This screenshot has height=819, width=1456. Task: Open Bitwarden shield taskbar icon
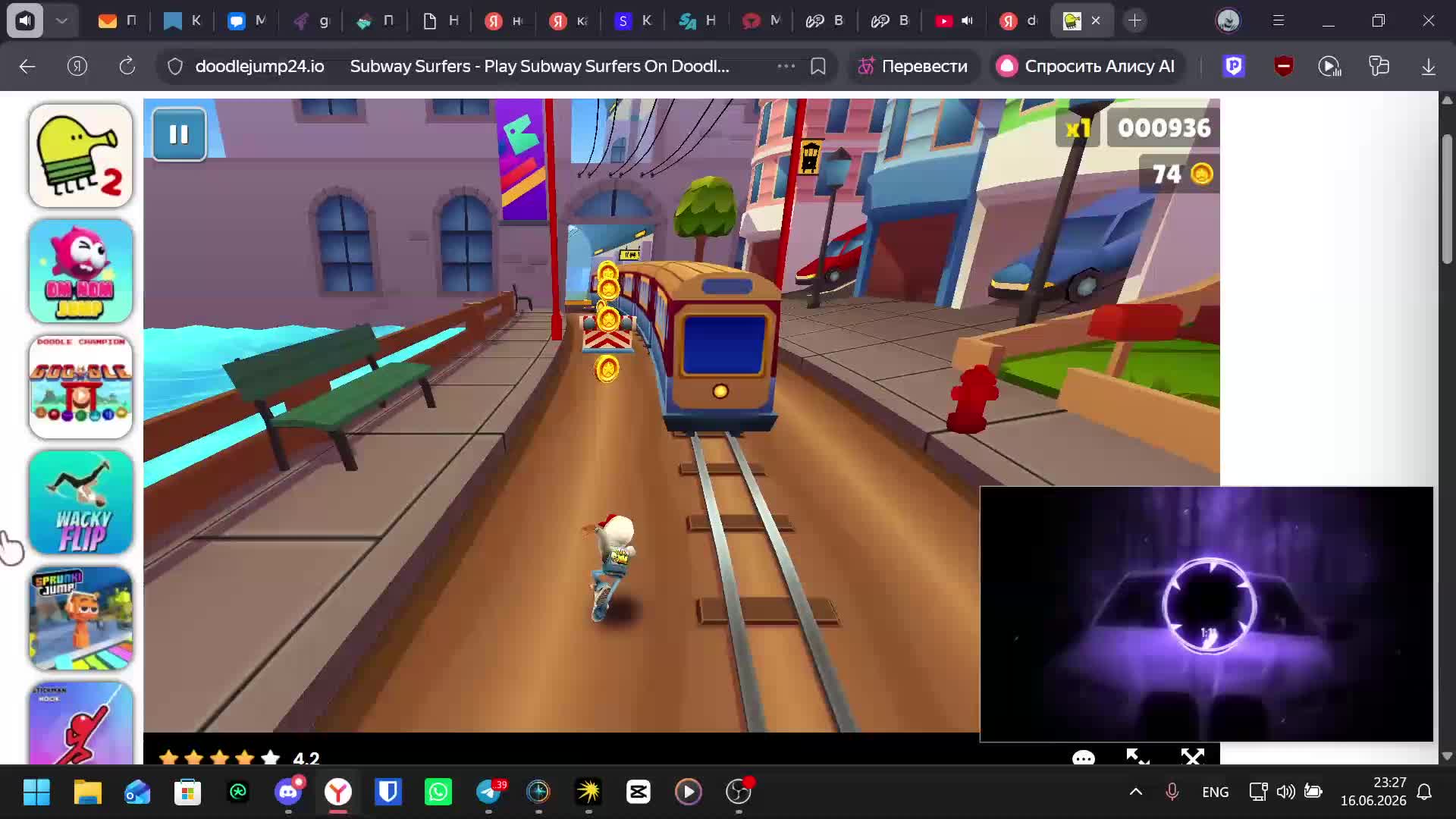click(x=388, y=792)
